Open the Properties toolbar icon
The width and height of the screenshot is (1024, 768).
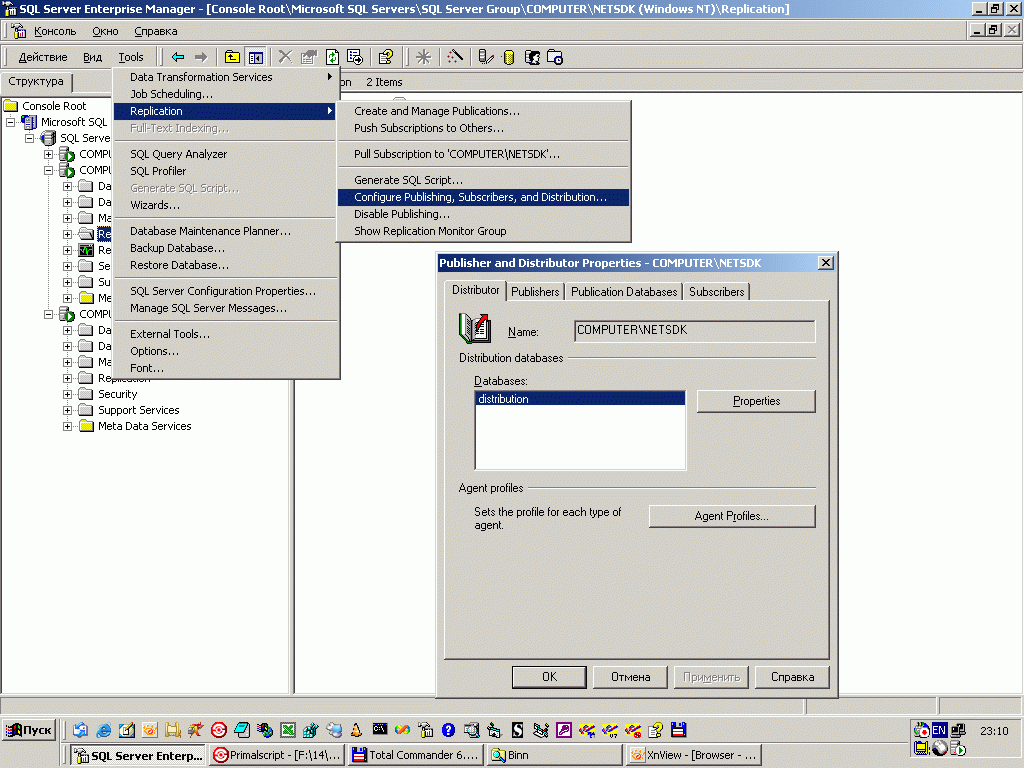[x=308, y=57]
